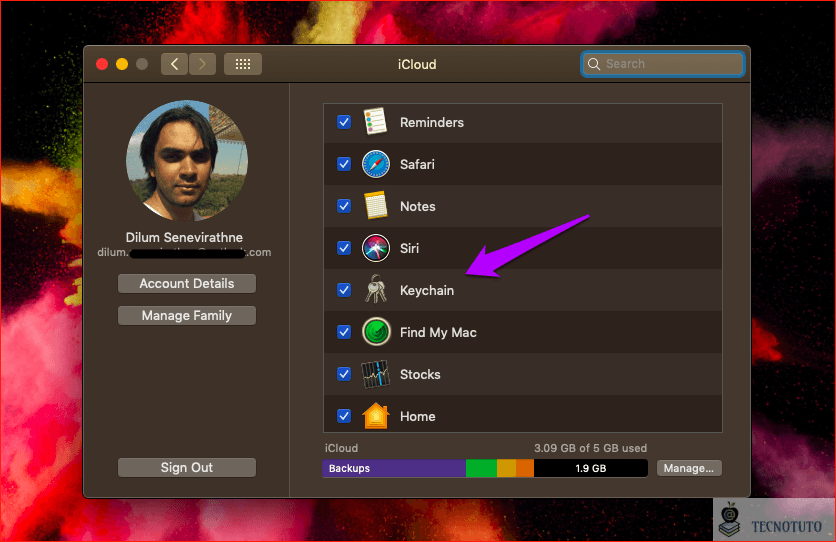Click the Manage Family button
This screenshot has height=542, width=836.
(x=187, y=316)
